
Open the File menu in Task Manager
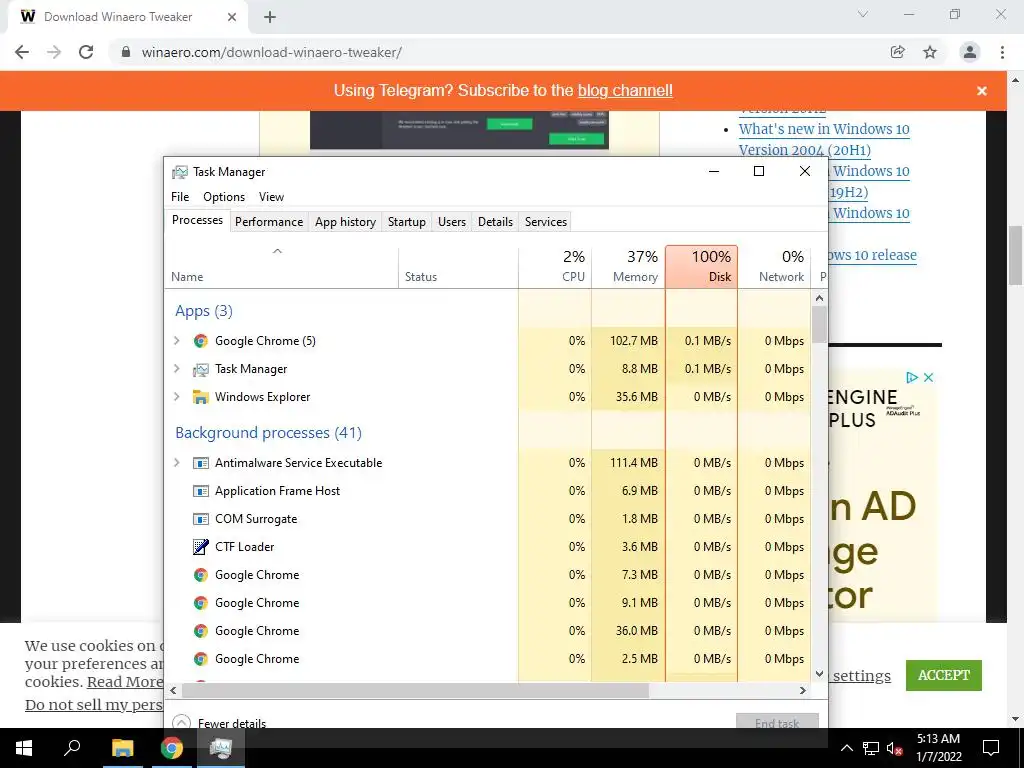(x=180, y=197)
